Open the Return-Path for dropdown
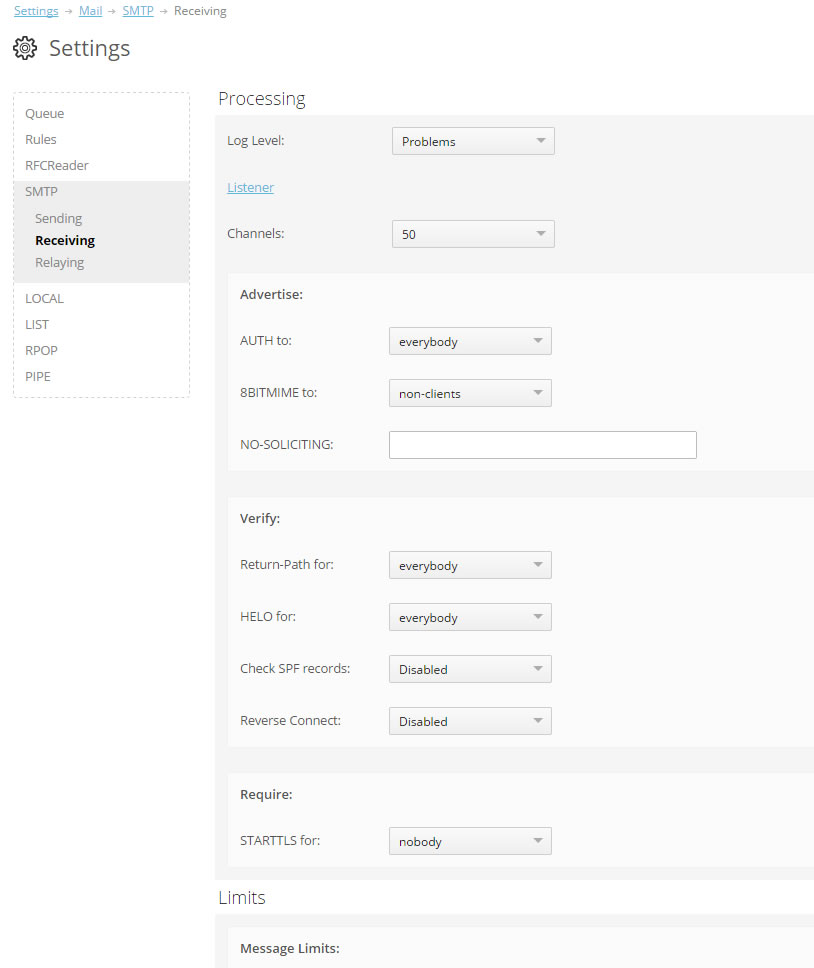This screenshot has height=968, width=814. pyautogui.click(x=470, y=565)
